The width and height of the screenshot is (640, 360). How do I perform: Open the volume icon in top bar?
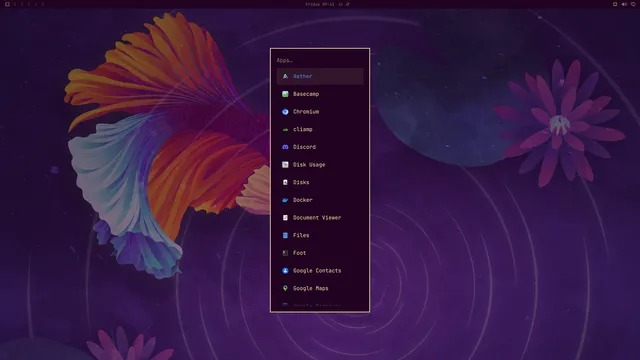pyautogui.click(x=624, y=4)
